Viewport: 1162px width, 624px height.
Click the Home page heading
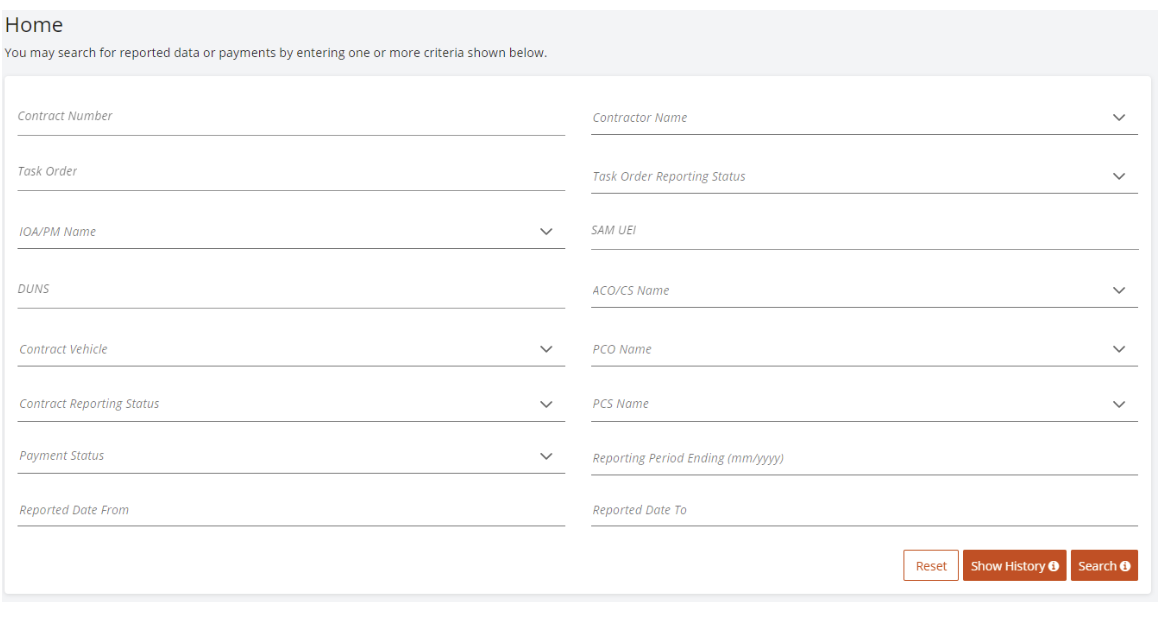(34, 25)
